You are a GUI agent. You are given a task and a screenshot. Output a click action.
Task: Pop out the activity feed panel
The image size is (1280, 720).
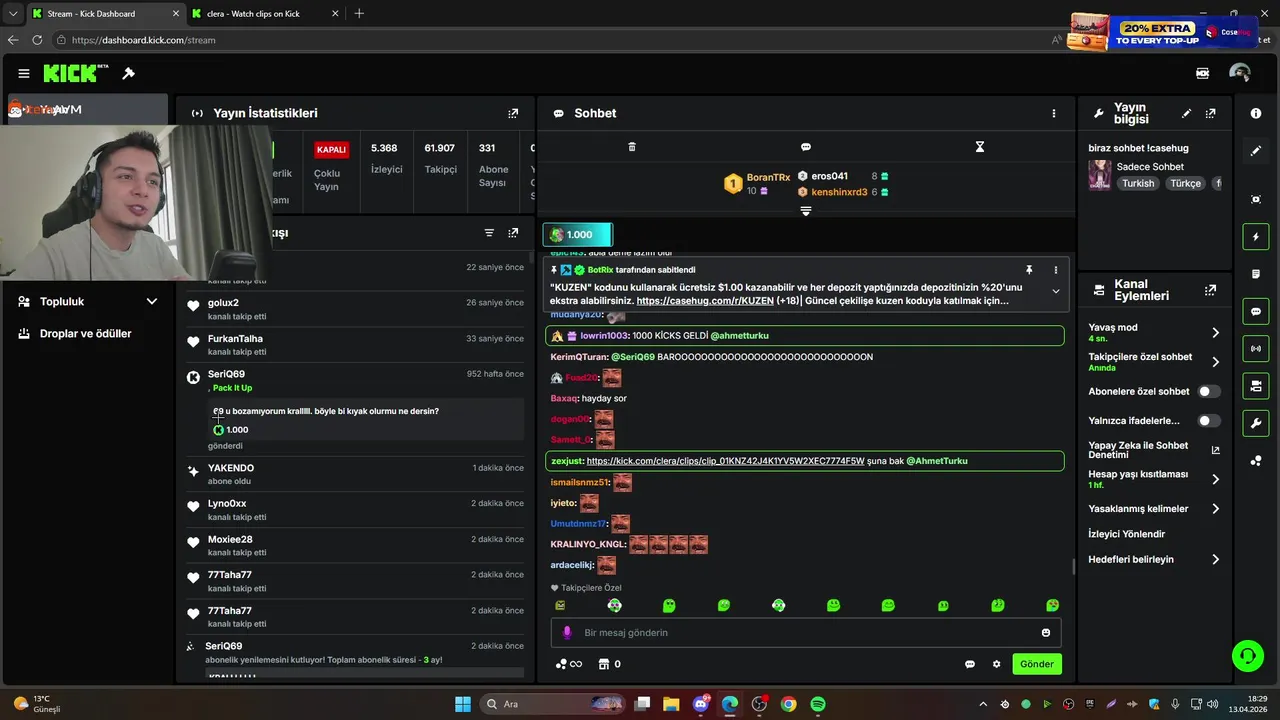pos(513,233)
